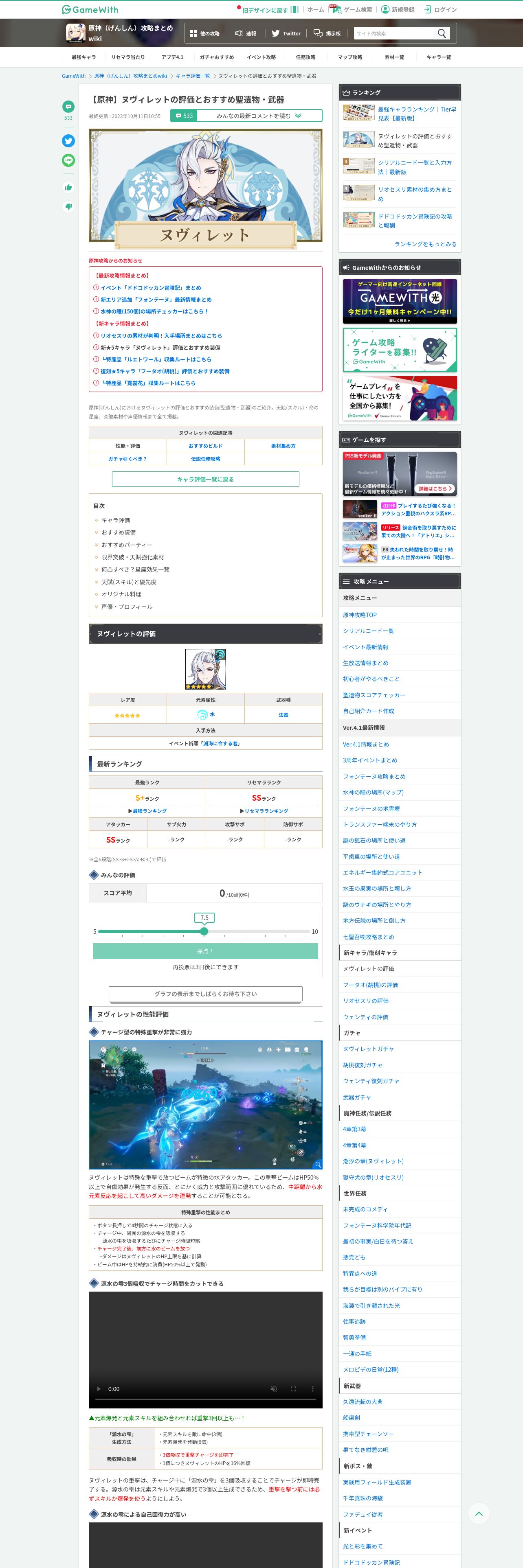Screen dimensions: 523x1568
Task: Open 他の攻略 grid menu
Action: [204, 33]
